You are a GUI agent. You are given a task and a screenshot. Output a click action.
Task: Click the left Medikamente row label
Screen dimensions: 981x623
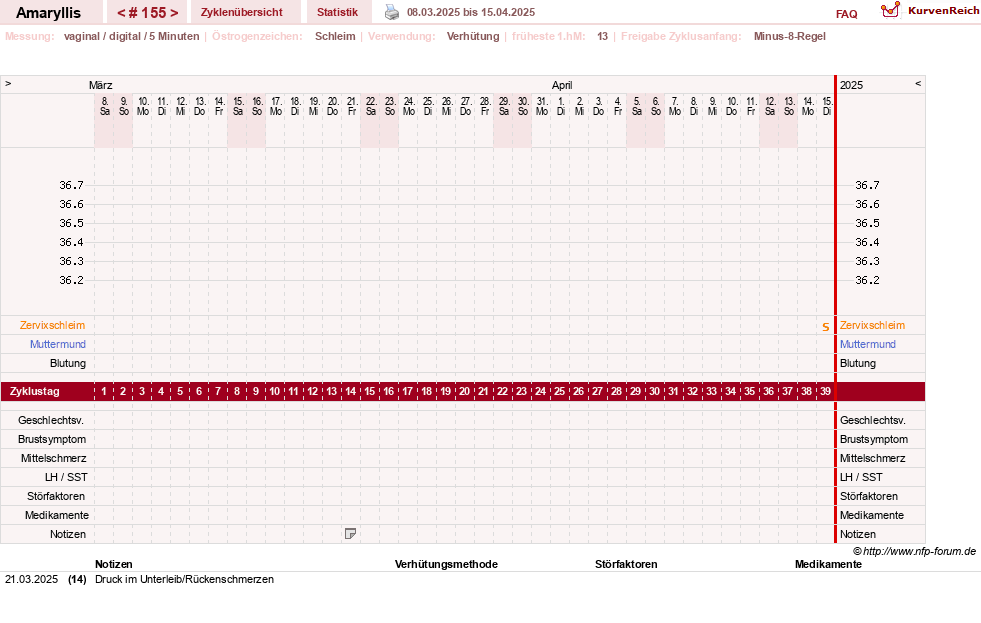tap(57, 515)
